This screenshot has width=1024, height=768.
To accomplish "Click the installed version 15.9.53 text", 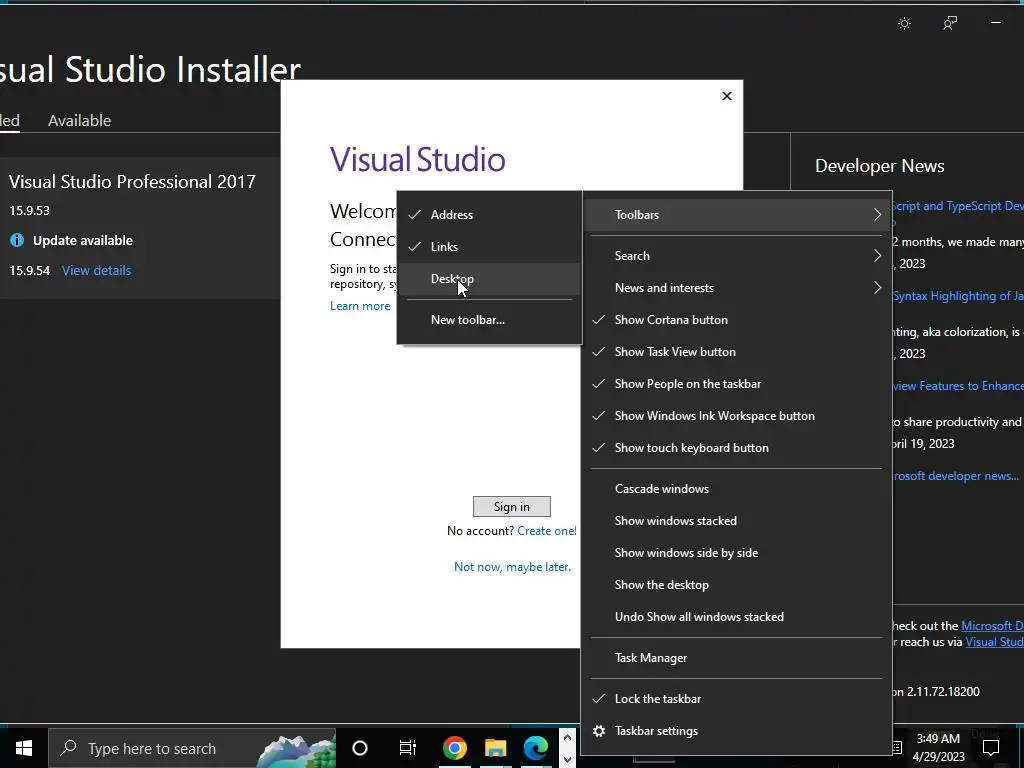I will click(x=29, y=211).
